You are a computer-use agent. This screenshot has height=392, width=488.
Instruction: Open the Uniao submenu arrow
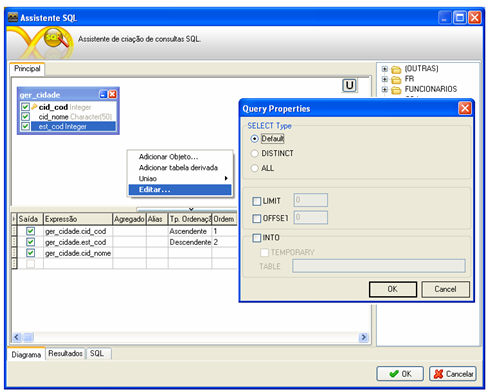226,178
